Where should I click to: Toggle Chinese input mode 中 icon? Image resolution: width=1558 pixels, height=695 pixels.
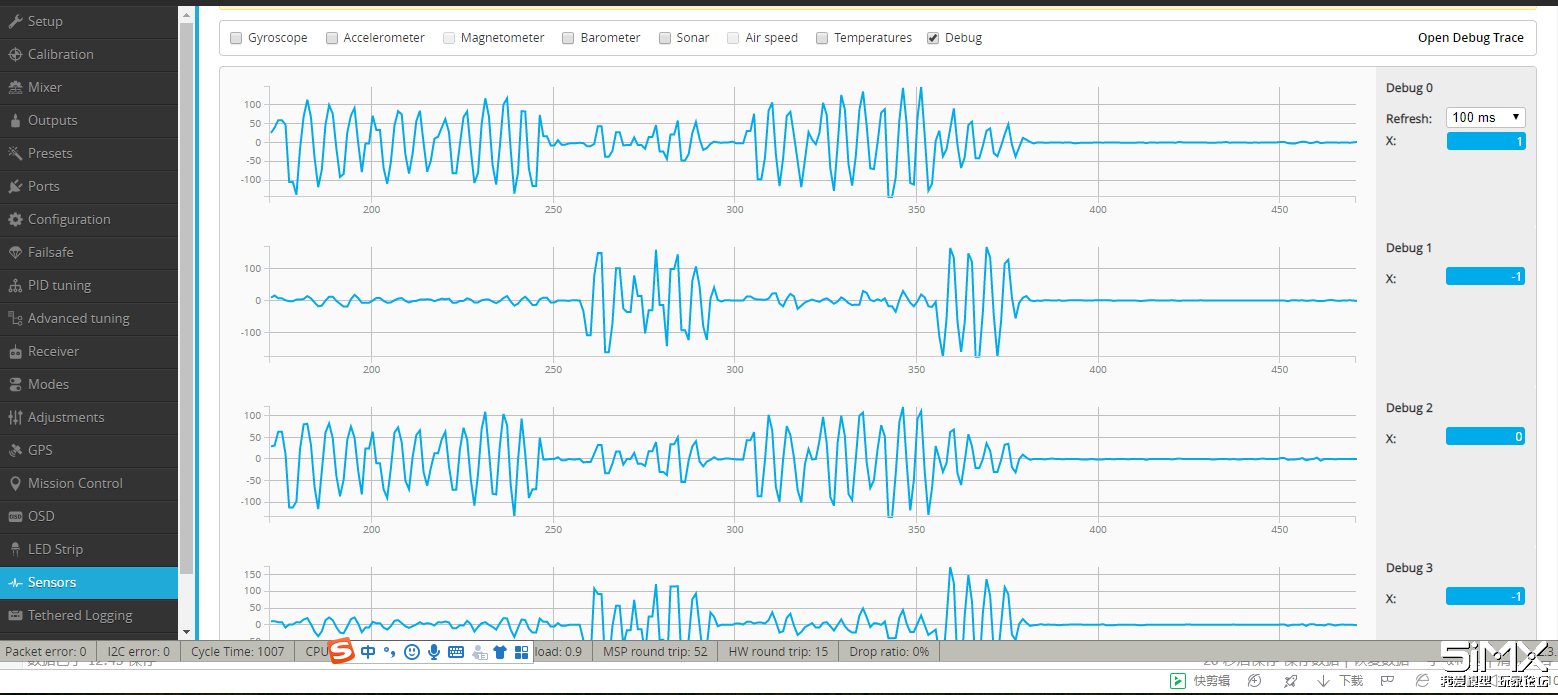pos(368,652)
